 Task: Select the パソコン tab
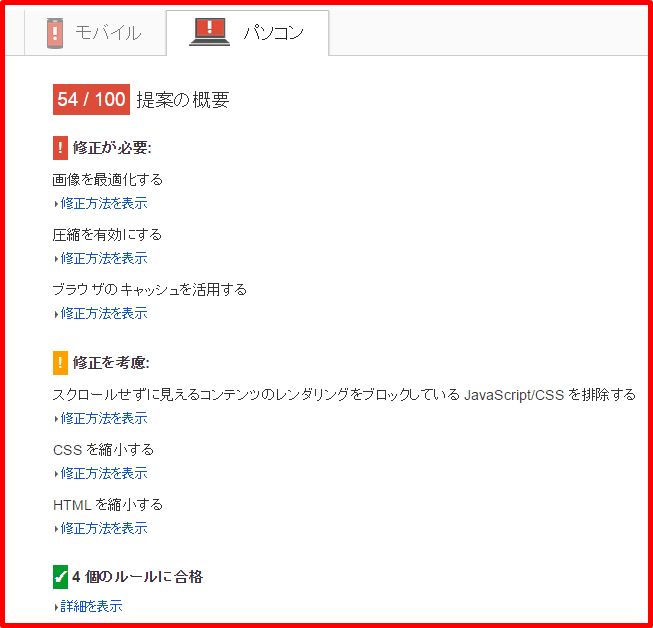pyautogui.click(x=247, y=32)
